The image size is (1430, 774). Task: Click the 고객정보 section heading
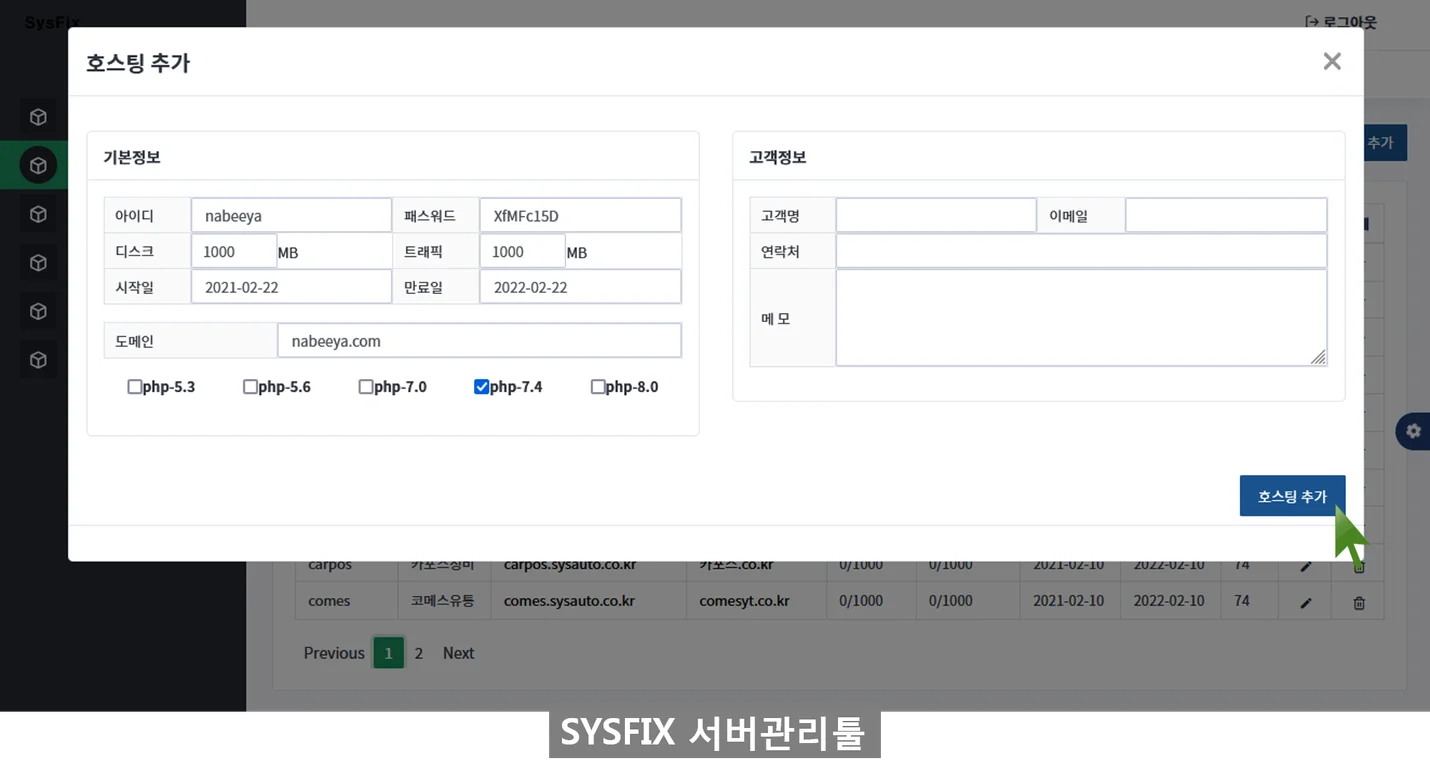[777, 157]
